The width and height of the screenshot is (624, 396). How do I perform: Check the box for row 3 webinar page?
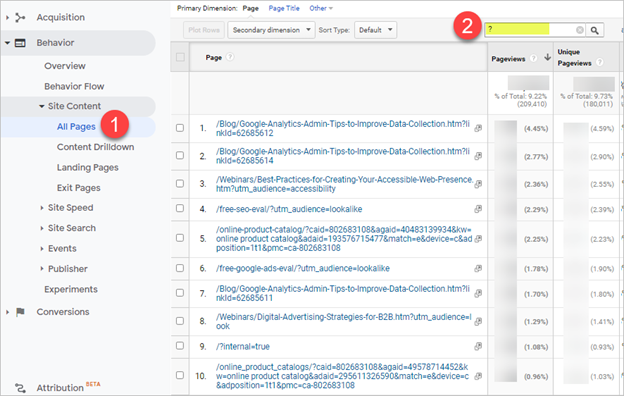coord(180,183)
